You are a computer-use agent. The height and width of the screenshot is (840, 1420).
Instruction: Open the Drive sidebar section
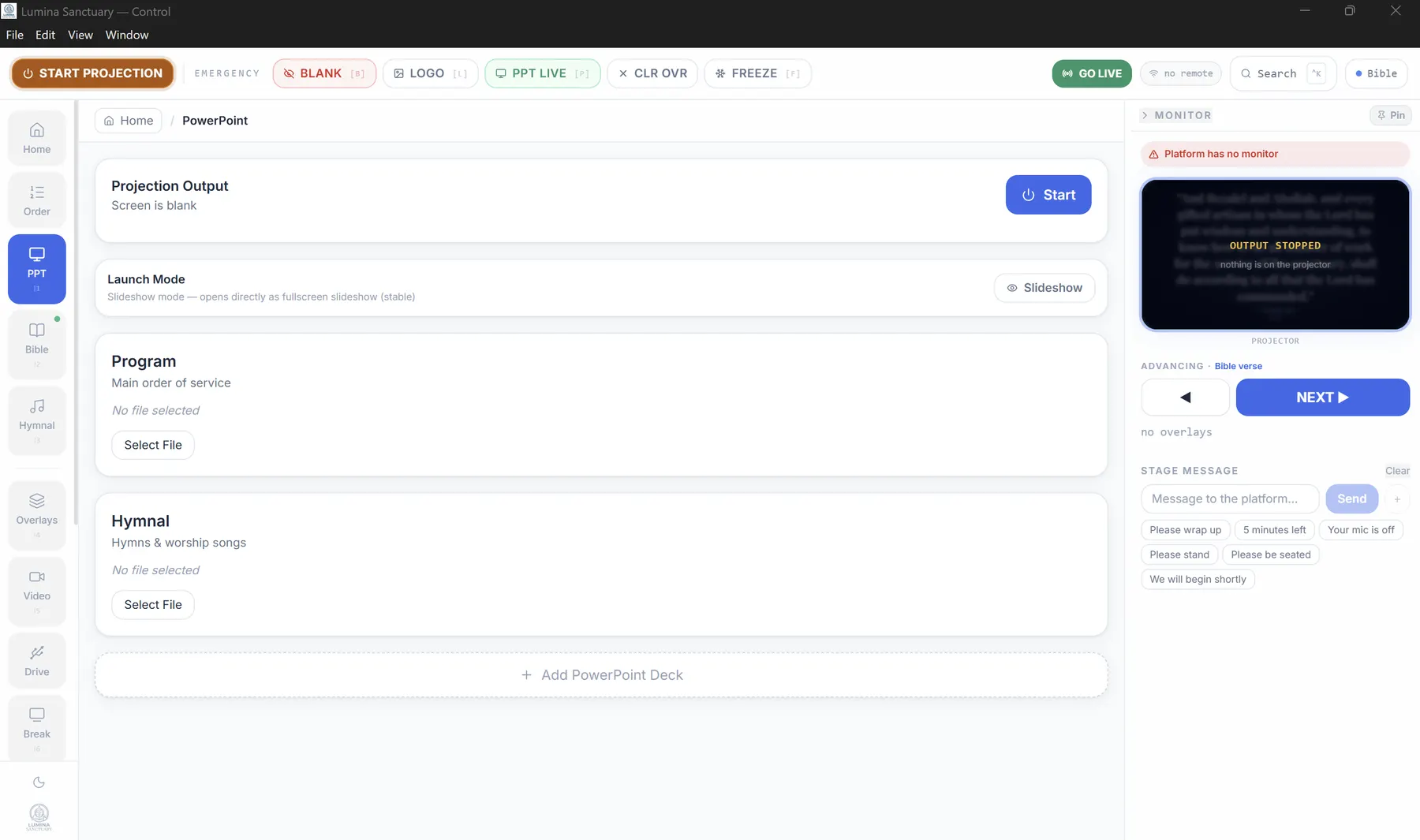[x=37, y=661]
